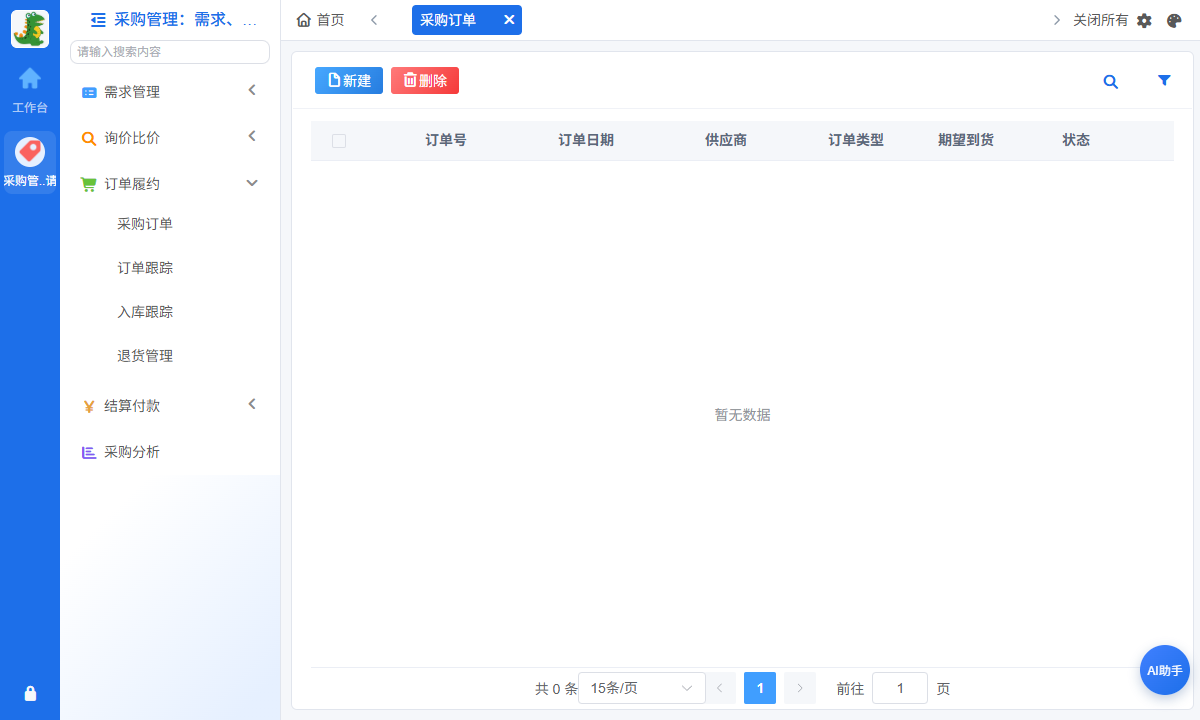Go to next page arrow
This screenshot has height=720, width=1200.
point(800,688)
